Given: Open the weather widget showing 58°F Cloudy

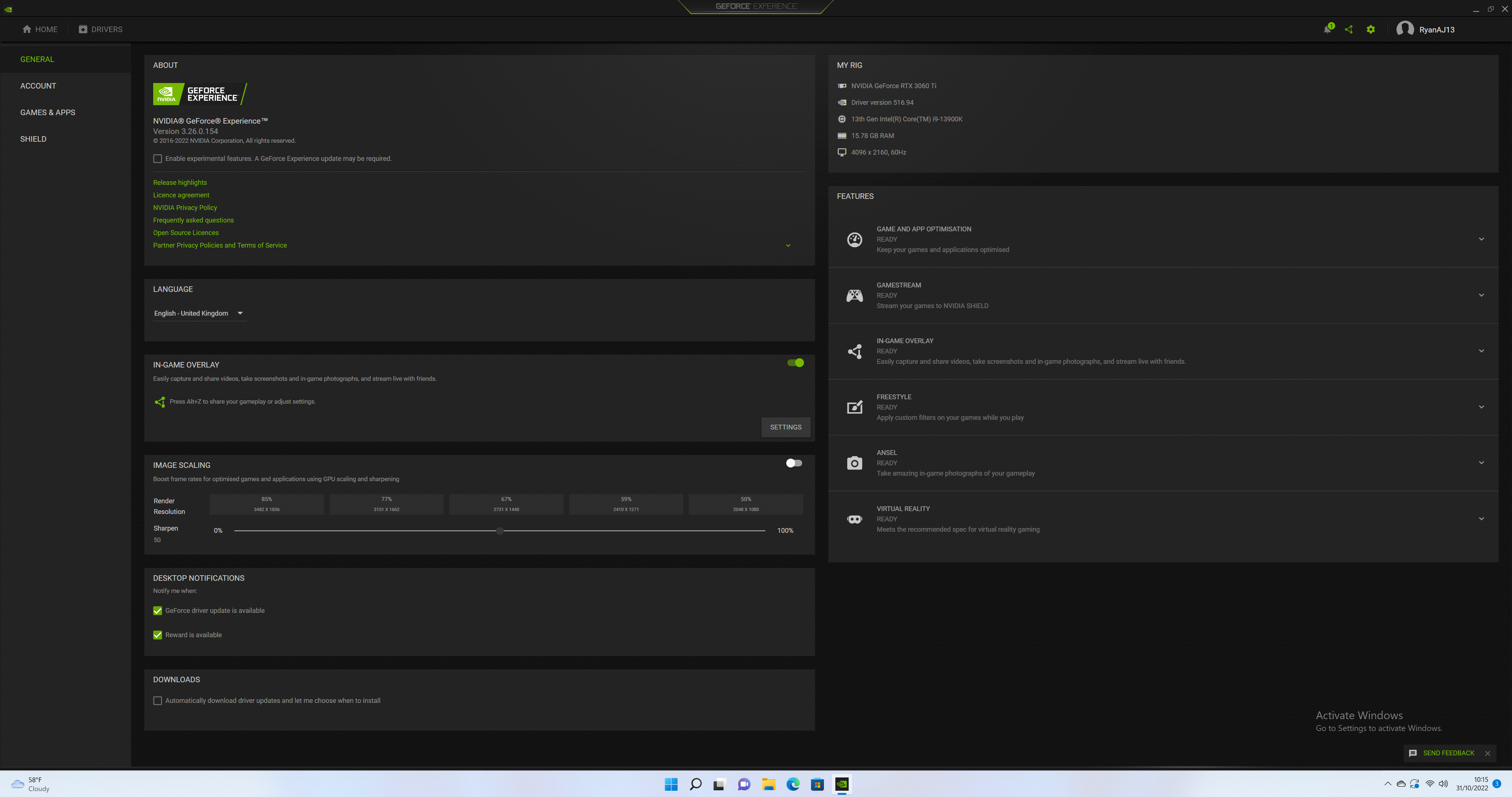Looking at the screenshot, I should click(x=31, y=784).
